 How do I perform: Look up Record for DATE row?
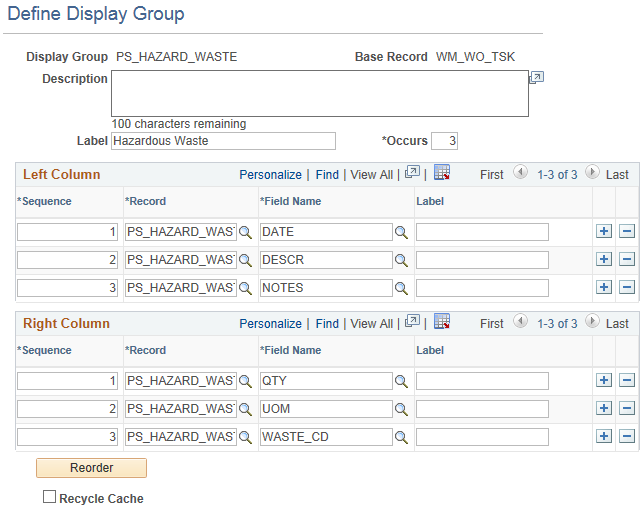coord(245,232)
